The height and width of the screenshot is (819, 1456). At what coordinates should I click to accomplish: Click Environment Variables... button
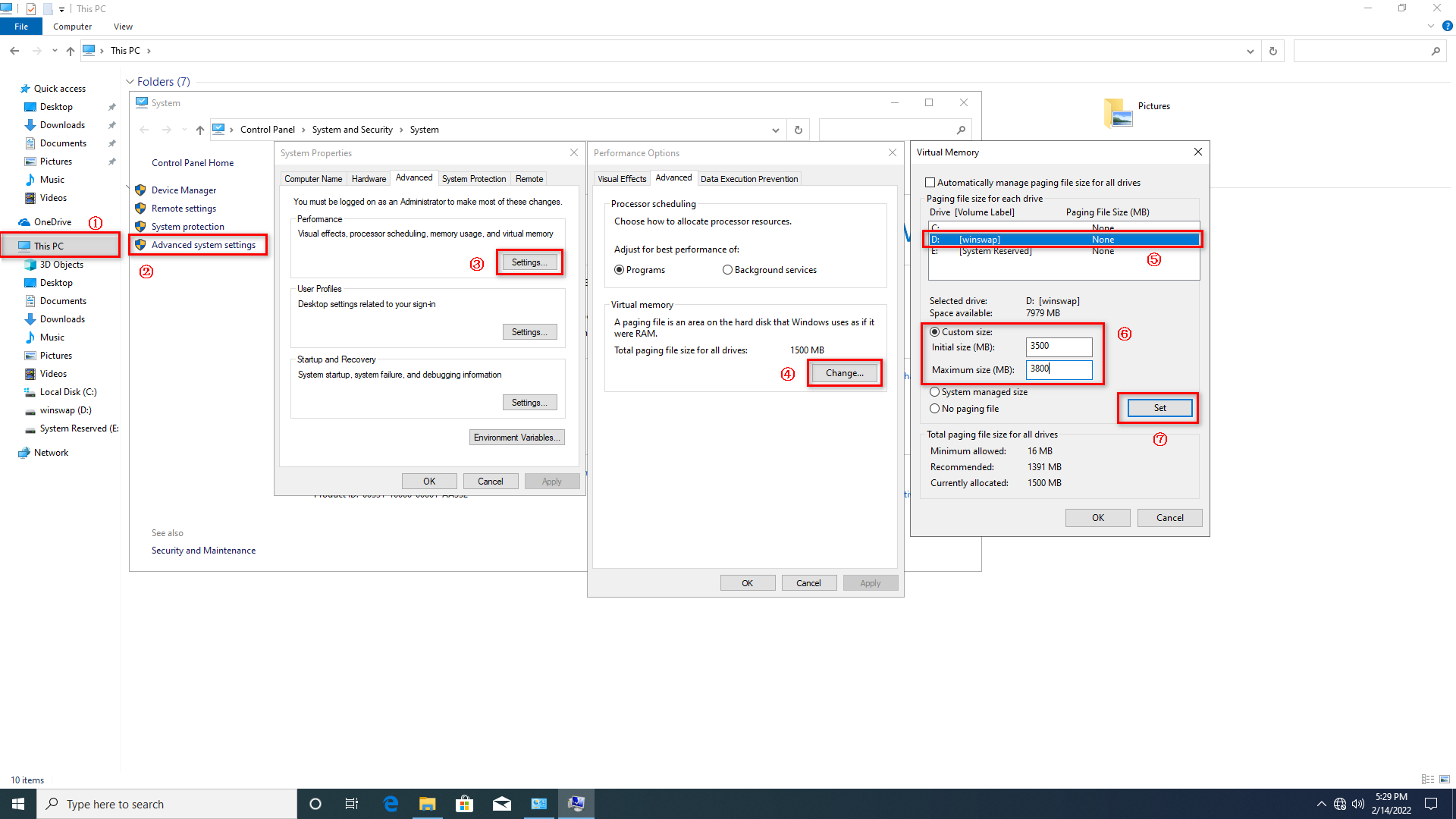pos(516,438)
